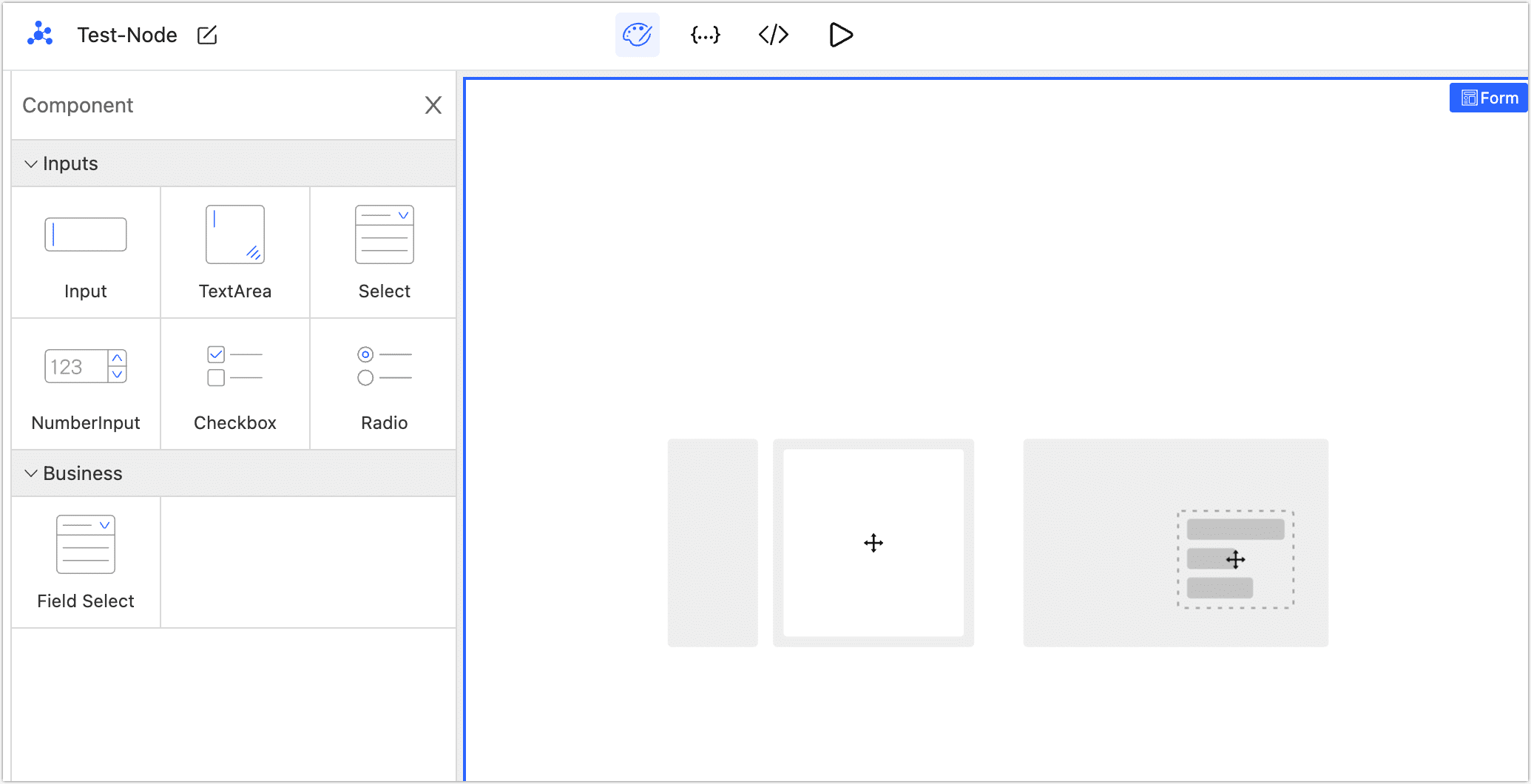Switch to the code markup view
Screen dimensions: 1531x784
[773, 35]
